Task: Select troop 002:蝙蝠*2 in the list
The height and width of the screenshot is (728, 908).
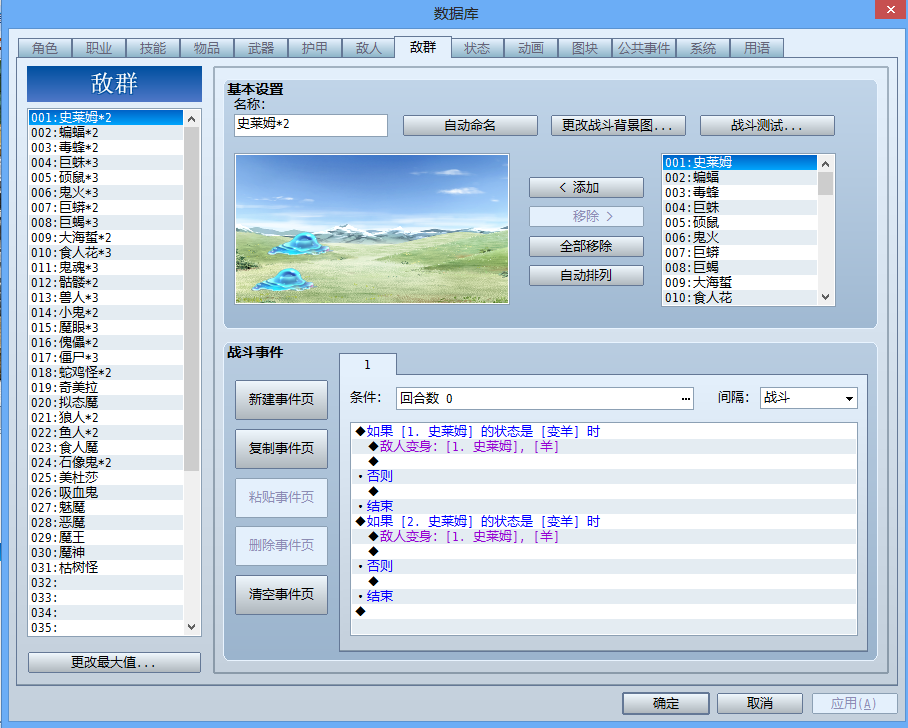Action: click(106, 133)
